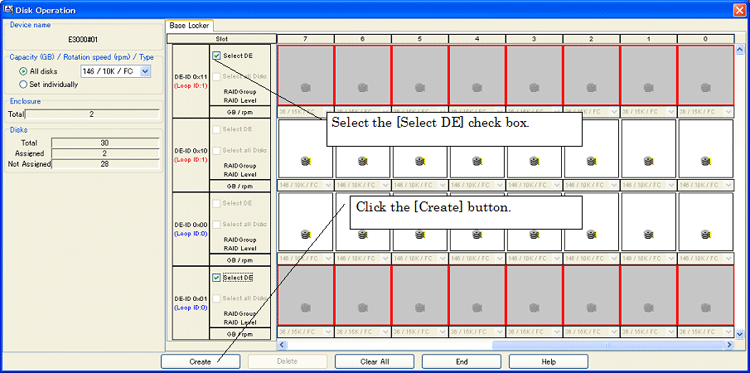Screen dimensions: 750x373
Task: Click the horizontal scrollbar thumb
Action: pyautogui.click(x=608, y=345)
